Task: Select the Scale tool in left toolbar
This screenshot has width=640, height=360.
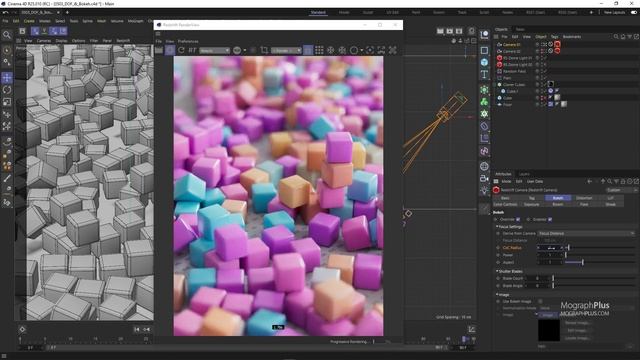Action: 7,102
